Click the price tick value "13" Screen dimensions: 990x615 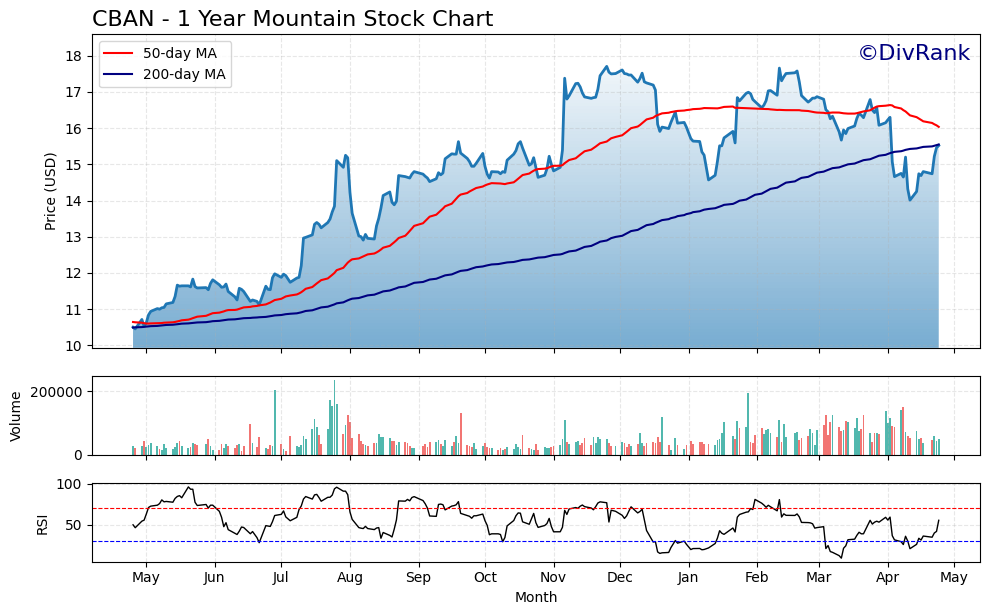(x=74, y=237)
